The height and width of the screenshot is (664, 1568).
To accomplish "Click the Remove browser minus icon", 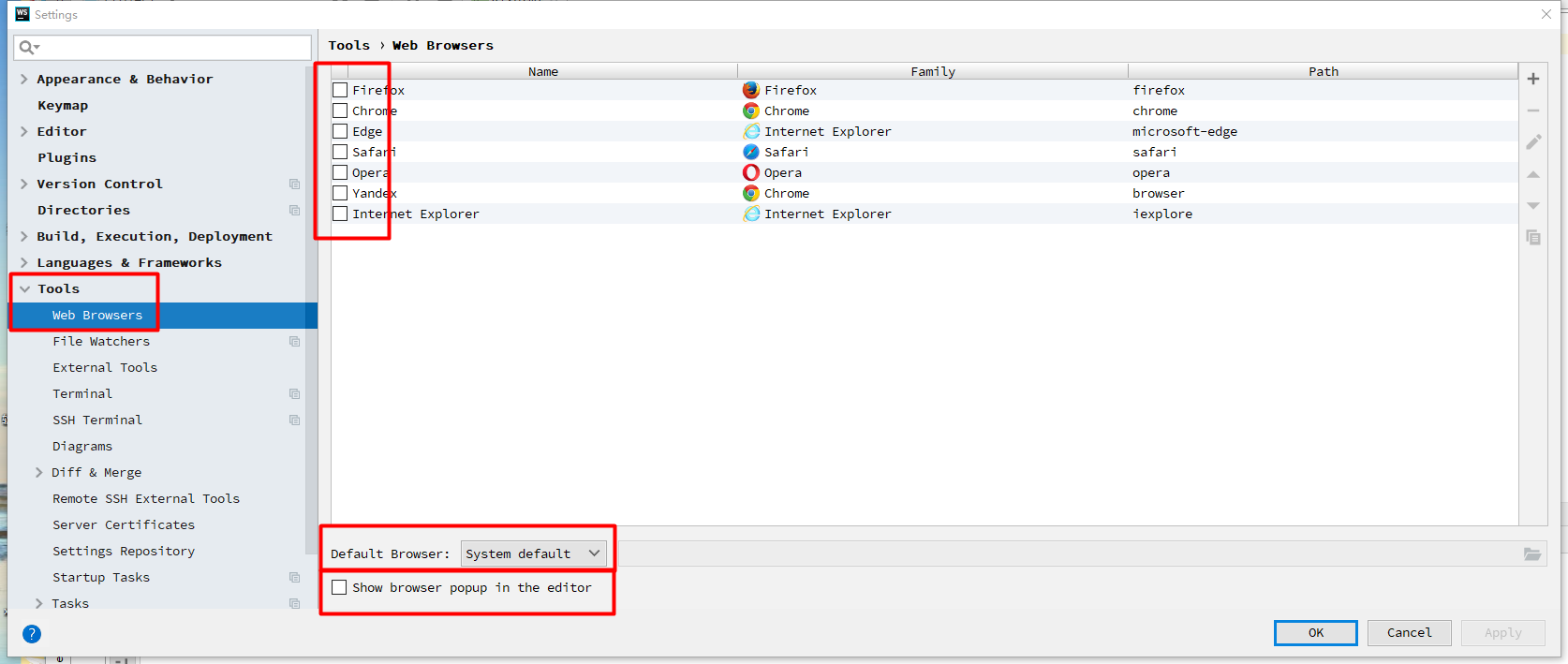I will [1533, 111].
